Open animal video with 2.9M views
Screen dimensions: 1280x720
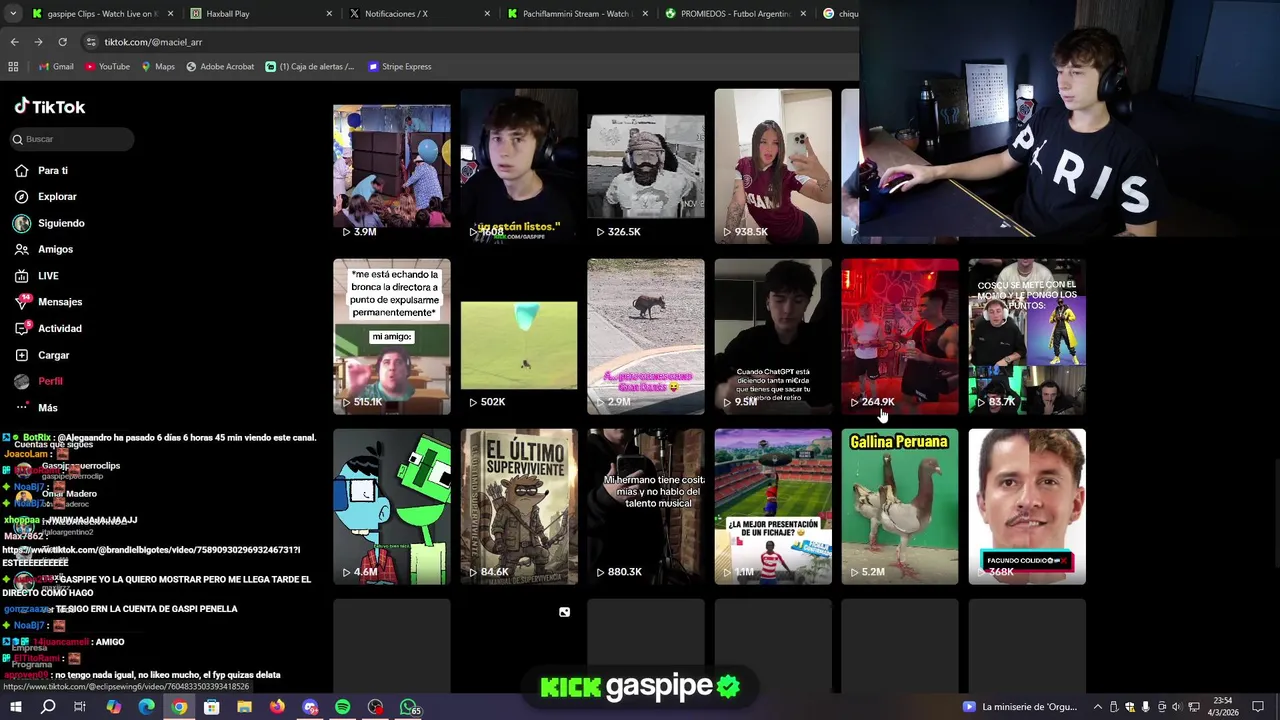[645, 336]
